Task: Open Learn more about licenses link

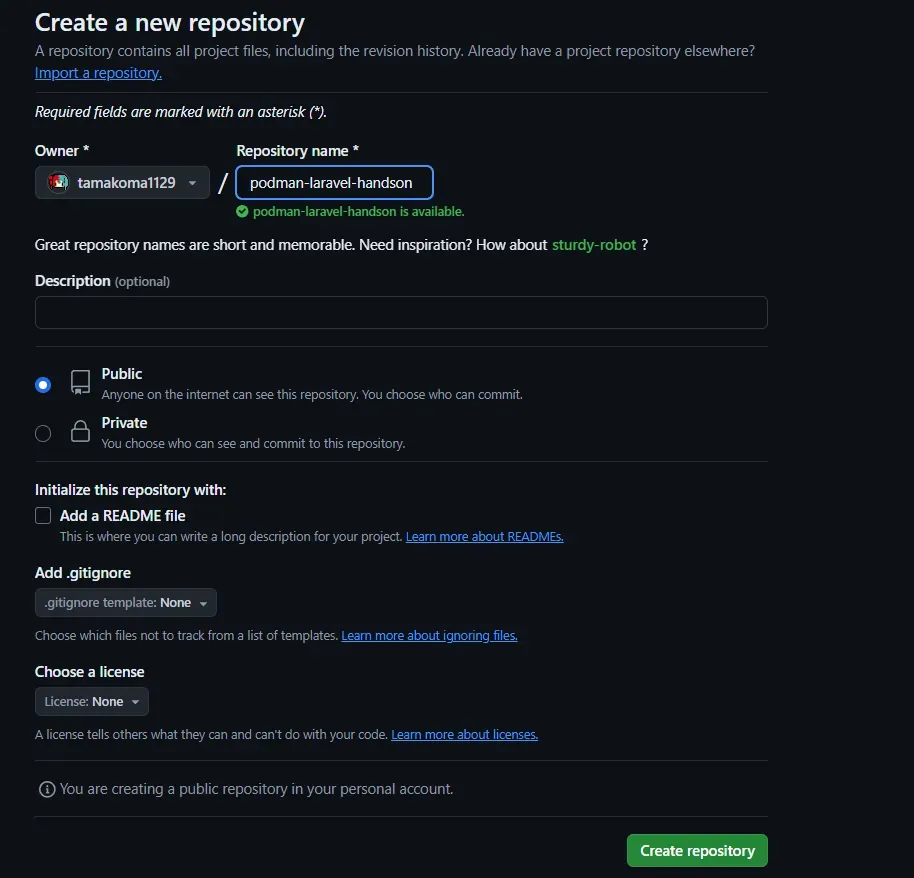Action: click(x=464, y=735)
